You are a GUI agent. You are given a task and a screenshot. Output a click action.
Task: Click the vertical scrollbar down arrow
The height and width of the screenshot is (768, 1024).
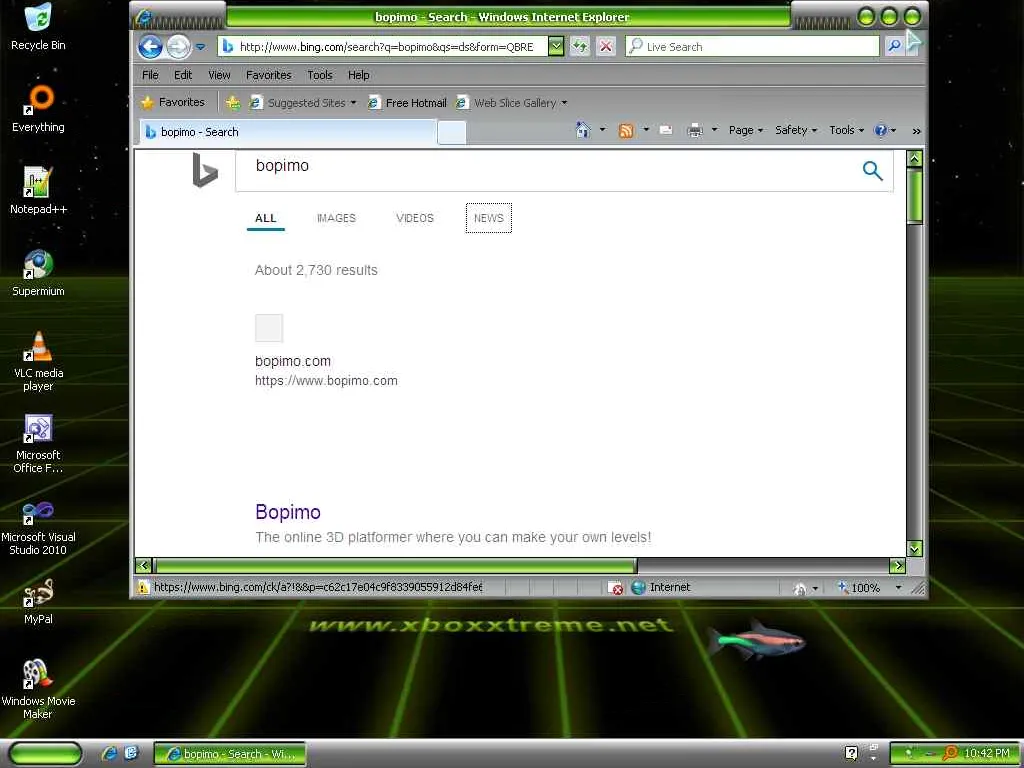pyautogui.click(x=915, y=549)
